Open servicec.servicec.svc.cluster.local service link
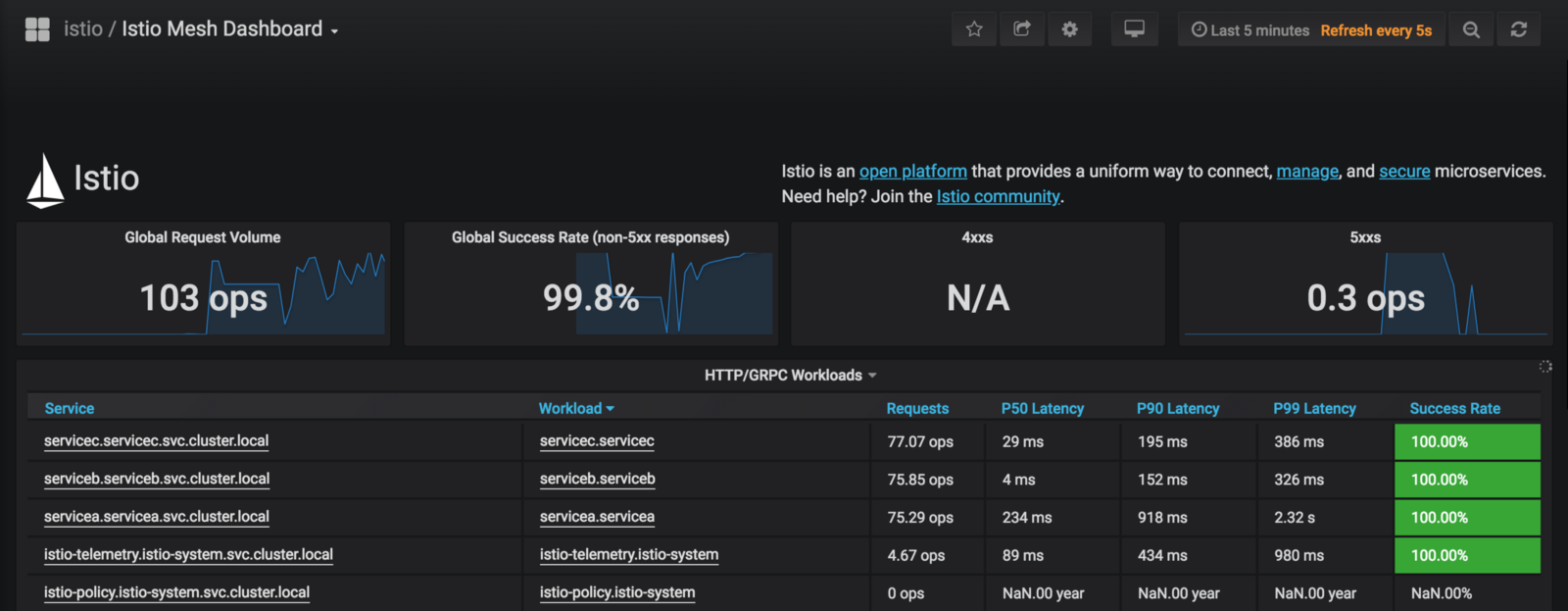 click(156, 441)
